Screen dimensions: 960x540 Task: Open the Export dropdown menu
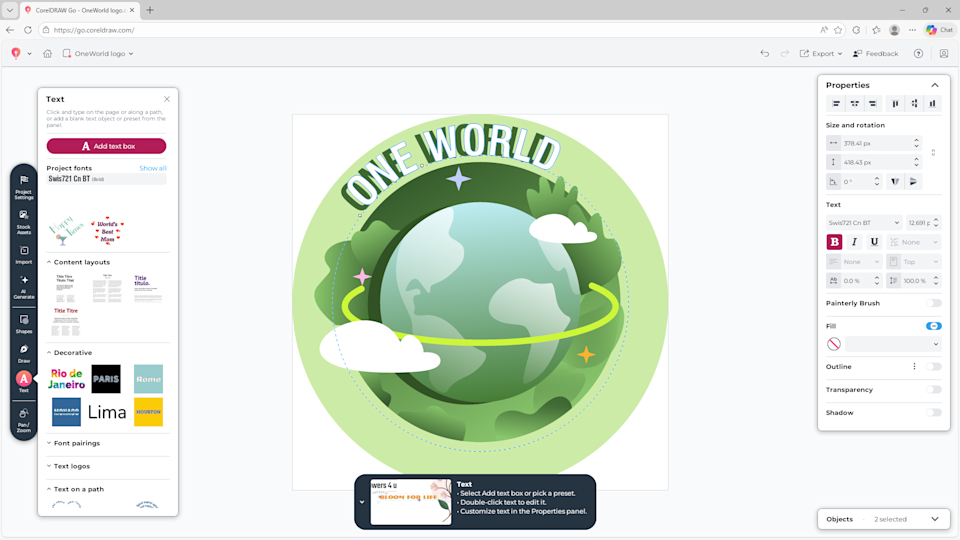point(822,54)
